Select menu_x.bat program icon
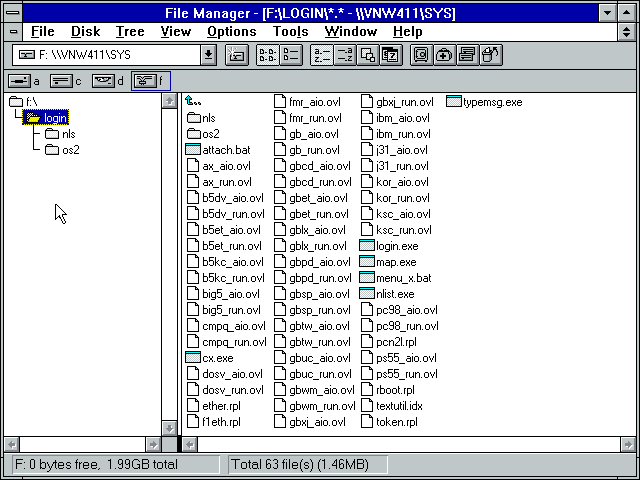 tap(367, 278)
